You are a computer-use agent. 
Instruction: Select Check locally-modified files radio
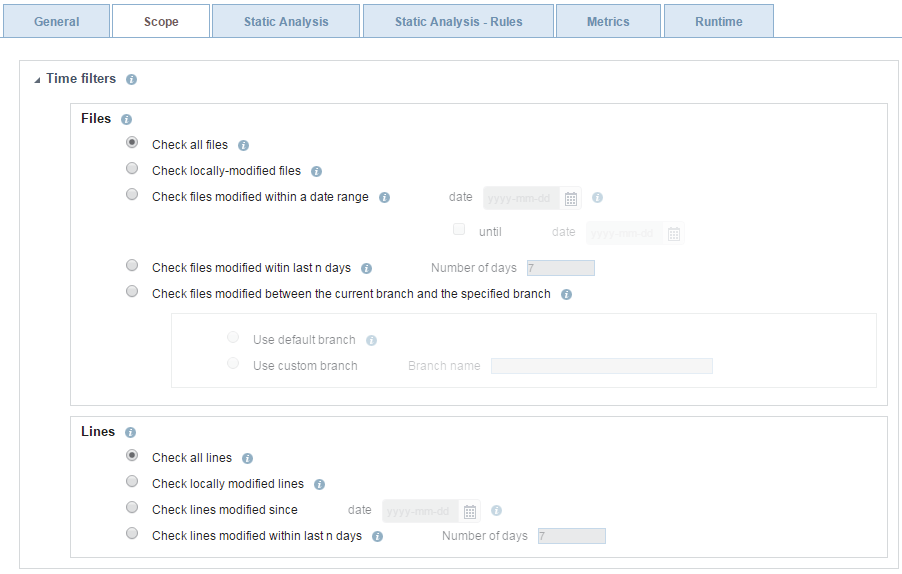point(132,168)
